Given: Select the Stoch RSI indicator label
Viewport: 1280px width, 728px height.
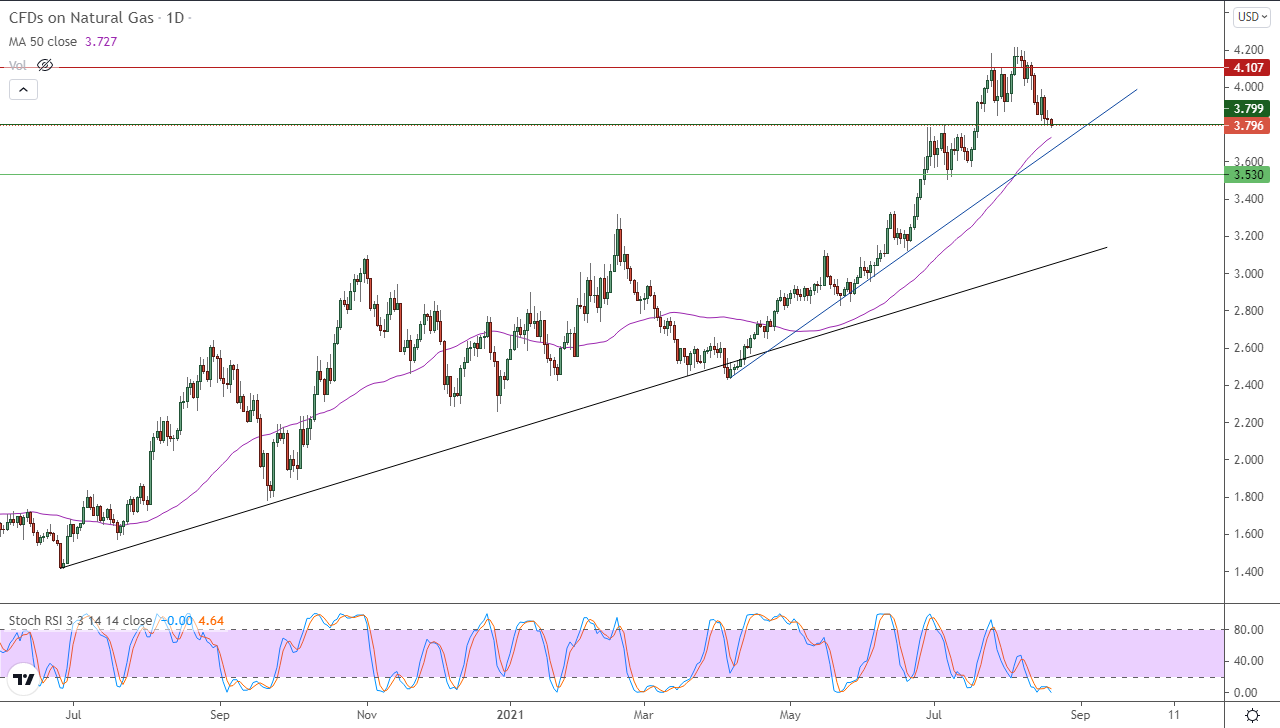Looking at the screenshot, I should pyautogui.click(x=80, y=620).
